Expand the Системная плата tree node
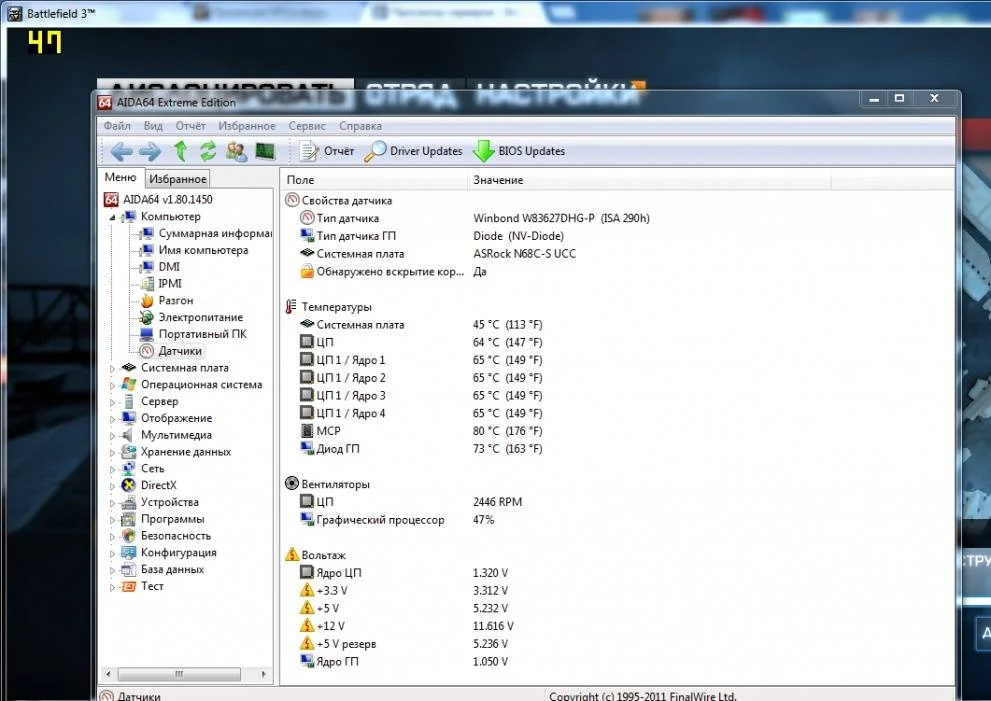Image resolution: width=991 pixels, height=701 pixels. click(x=113, y=368)
